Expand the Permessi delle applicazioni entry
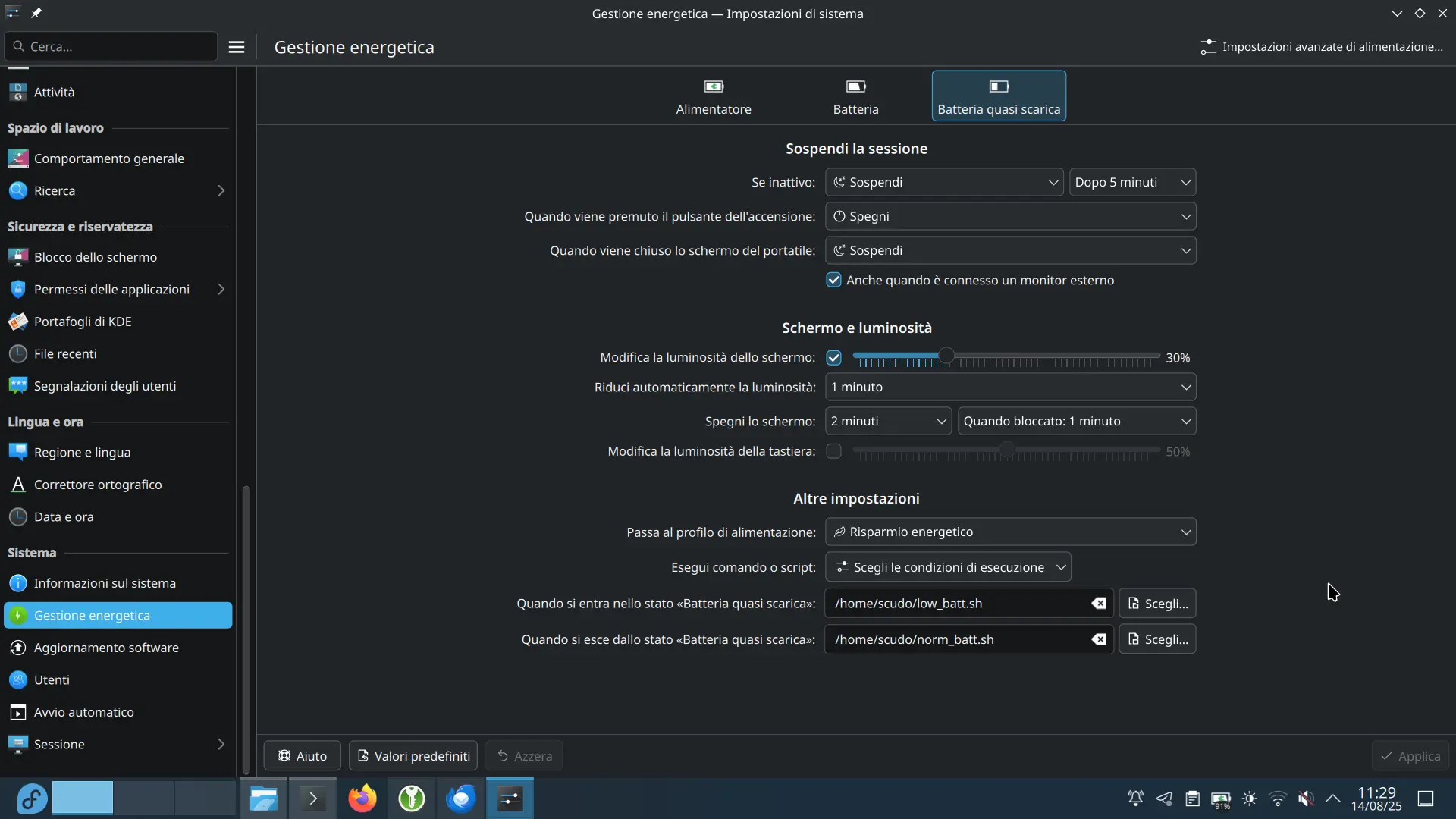Viewport: 1456px width, 819px height. tap(221, 289)
